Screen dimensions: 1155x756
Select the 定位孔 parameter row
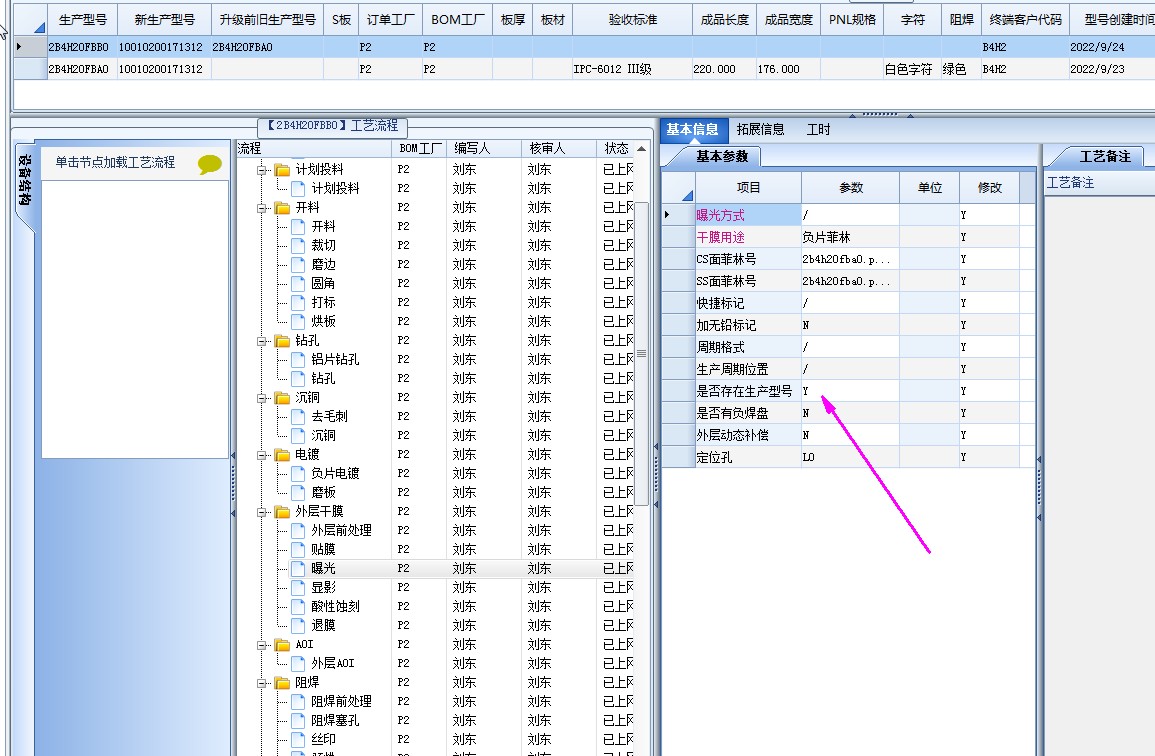[x=848, y=458]
